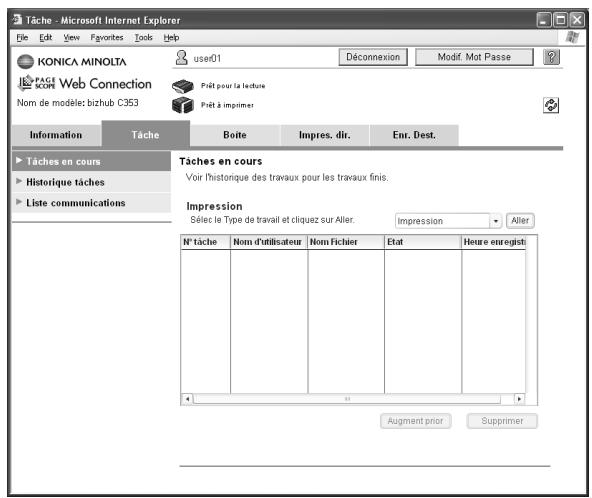Click the Déconnexion button
This screenshot has height=498, width=592.
click(x=373, y=57)
